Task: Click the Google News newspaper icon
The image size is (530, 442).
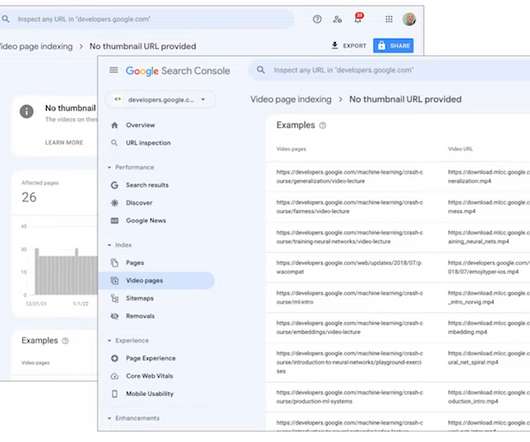Action: 115,221
